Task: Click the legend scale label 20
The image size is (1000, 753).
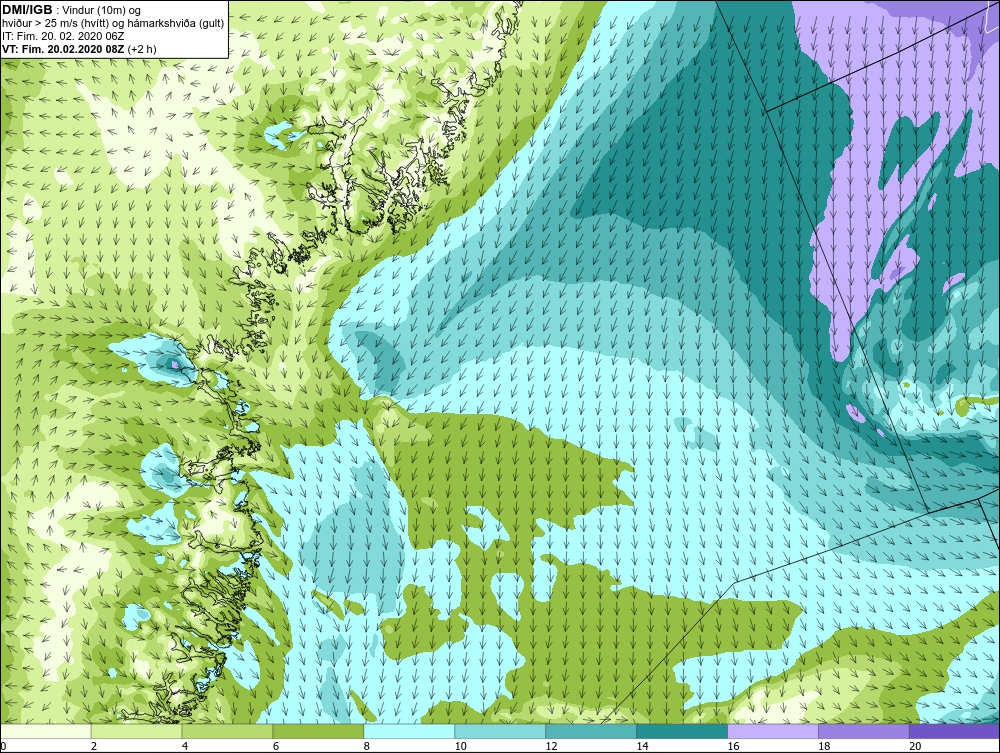Action: [915, 746]
